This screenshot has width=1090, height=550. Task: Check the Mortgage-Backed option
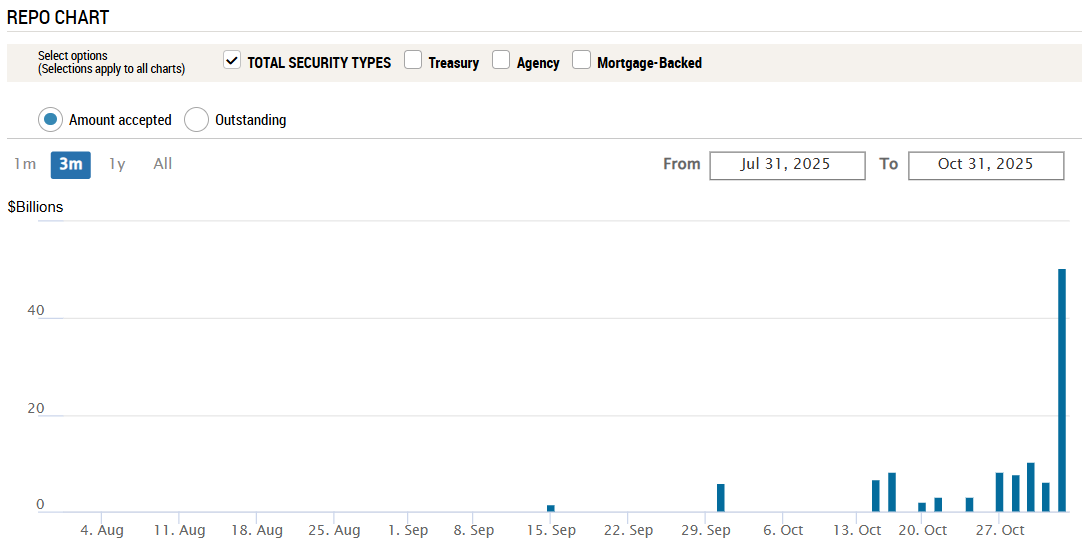click(x=581, y=61)
